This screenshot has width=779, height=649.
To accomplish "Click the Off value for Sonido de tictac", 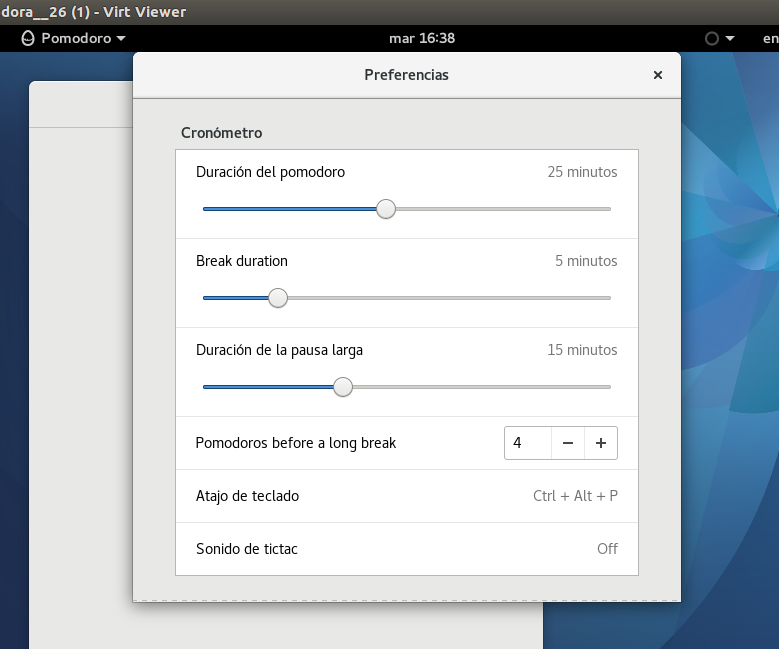I will point(607,549).
